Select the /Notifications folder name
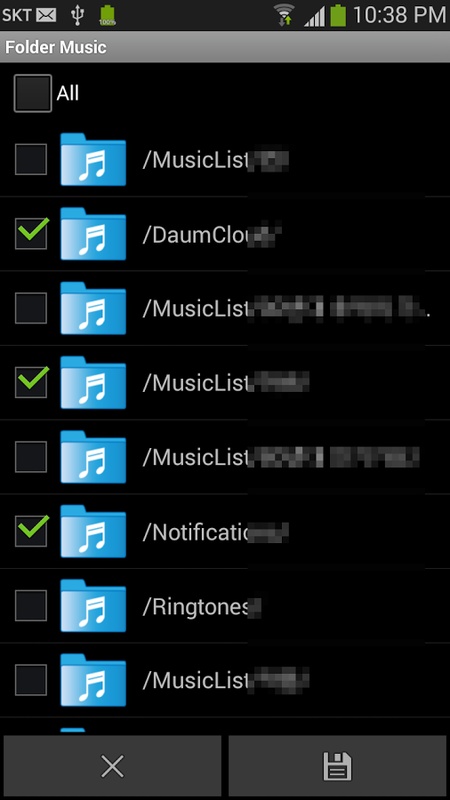 click(215, 532)
